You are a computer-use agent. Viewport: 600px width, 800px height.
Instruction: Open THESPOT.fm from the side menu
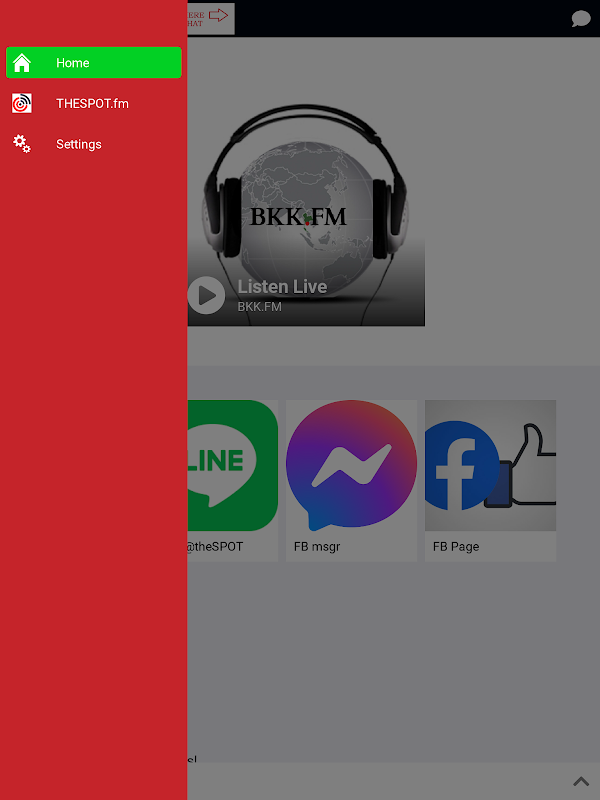(x=93, y=104)
